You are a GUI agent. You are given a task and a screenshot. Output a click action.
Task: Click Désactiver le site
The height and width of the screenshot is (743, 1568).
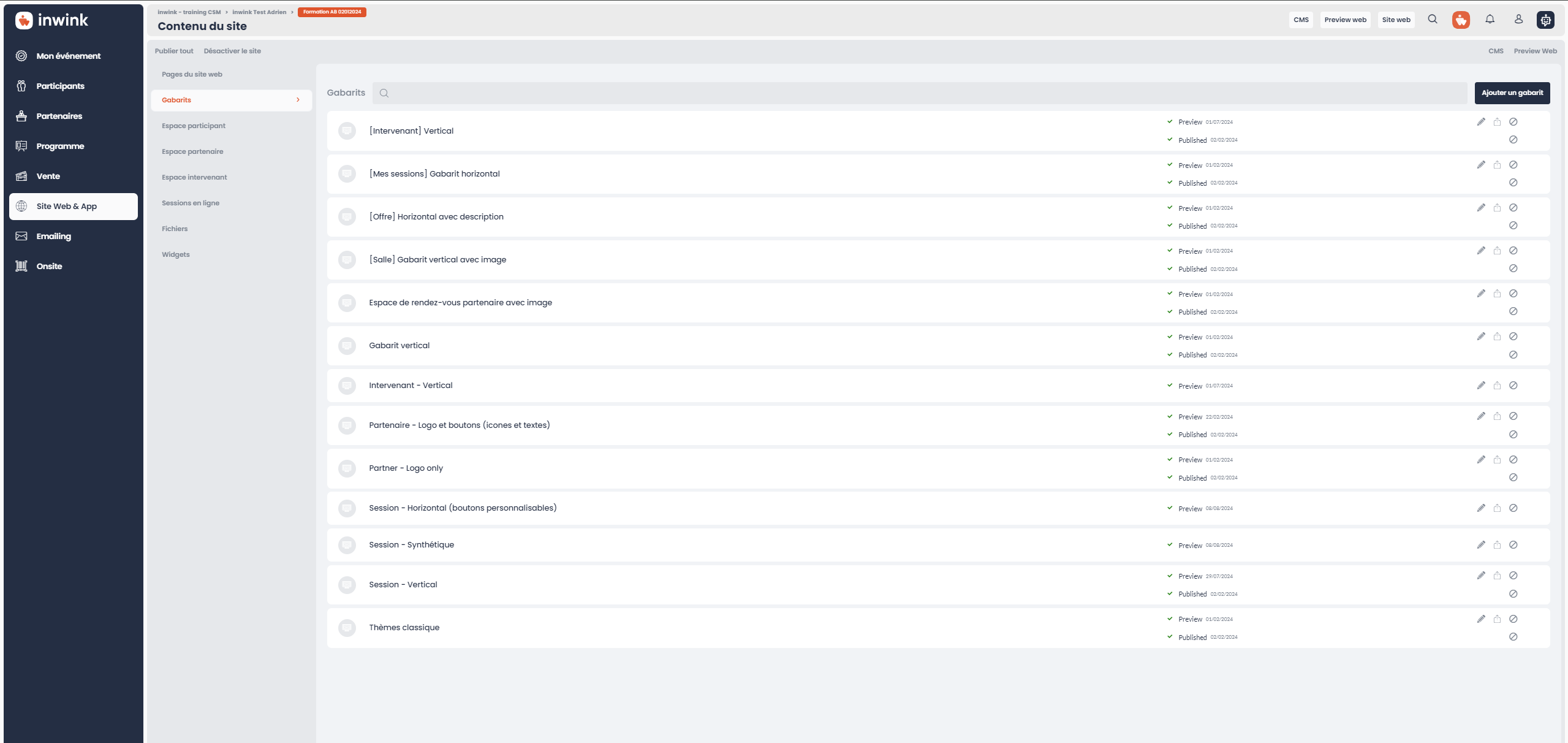point(232,51)
